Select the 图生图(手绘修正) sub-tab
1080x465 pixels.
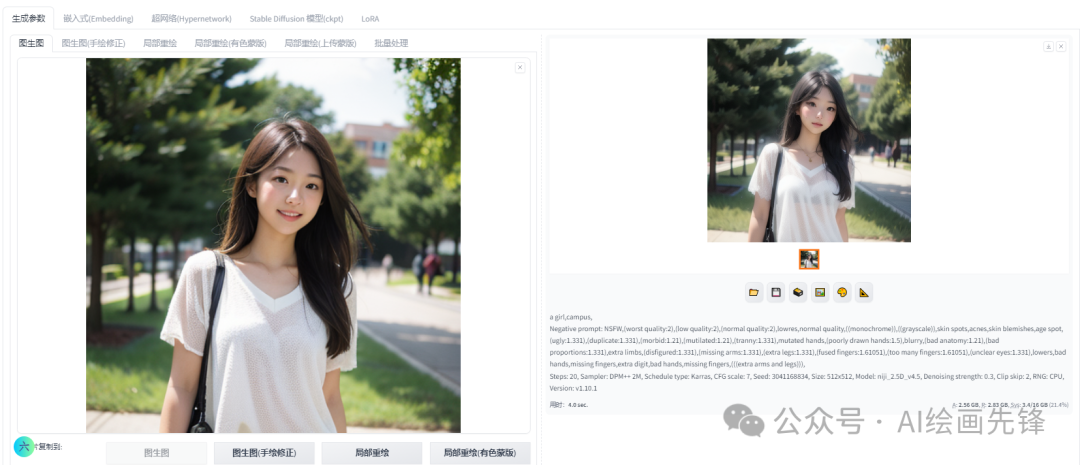[94, 43]
